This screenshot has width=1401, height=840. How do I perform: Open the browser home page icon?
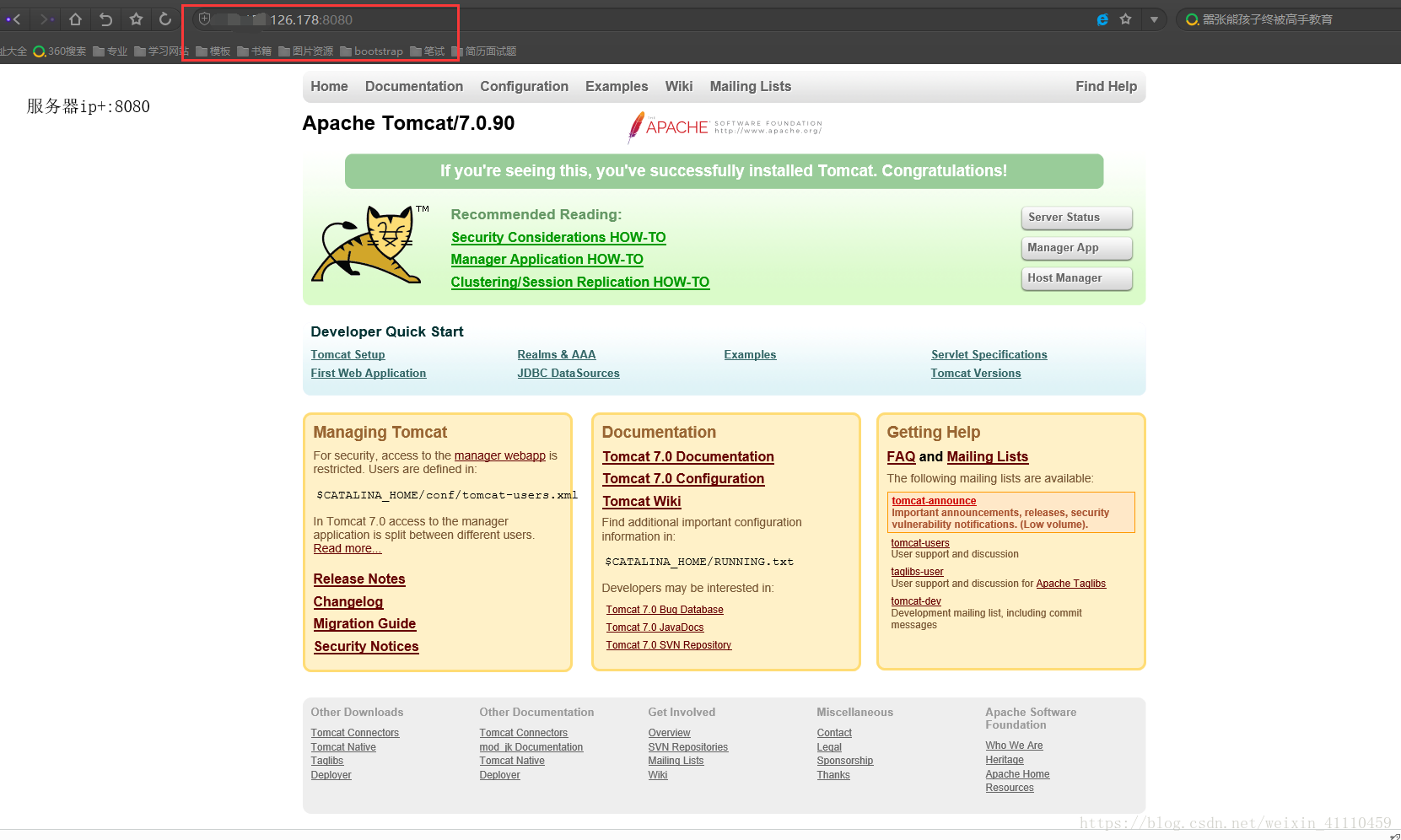coord(75,19)
